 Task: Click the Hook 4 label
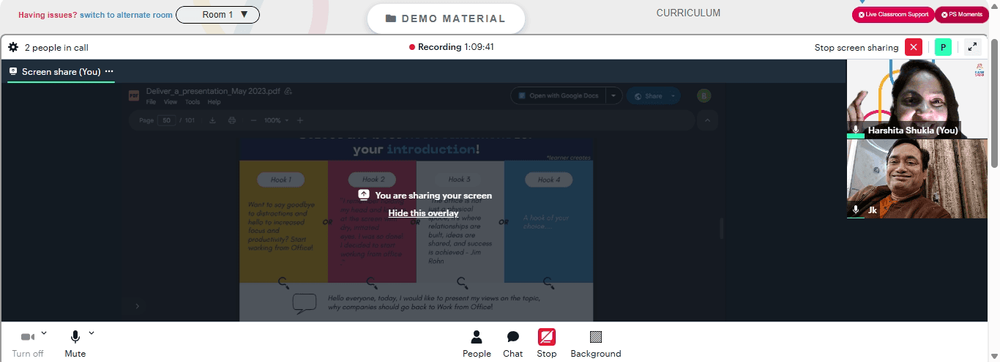click(x=548, y=180)
